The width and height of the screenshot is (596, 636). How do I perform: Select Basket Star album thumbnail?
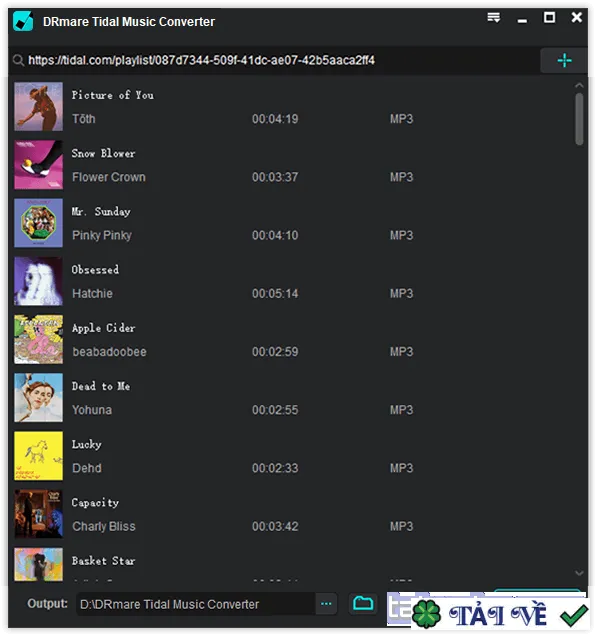click(39, 565)
